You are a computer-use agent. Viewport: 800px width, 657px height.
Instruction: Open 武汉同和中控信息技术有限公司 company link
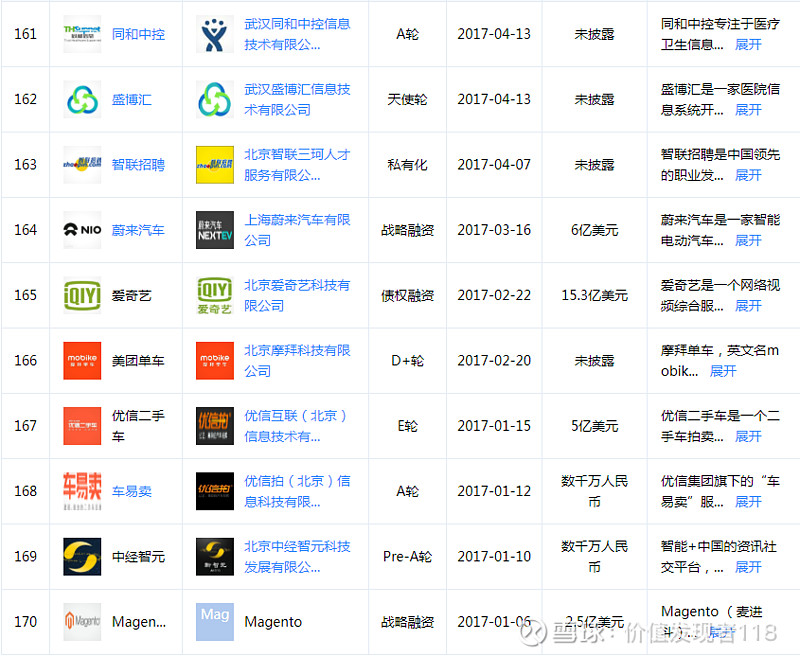tap(297, 34)
